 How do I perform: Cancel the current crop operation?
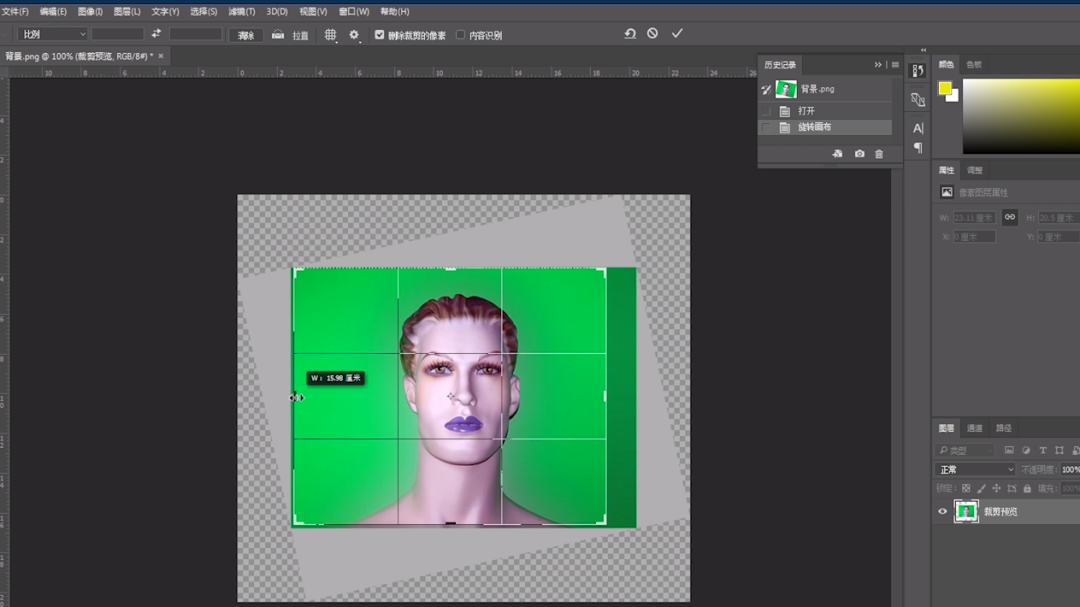pos(652,33)
